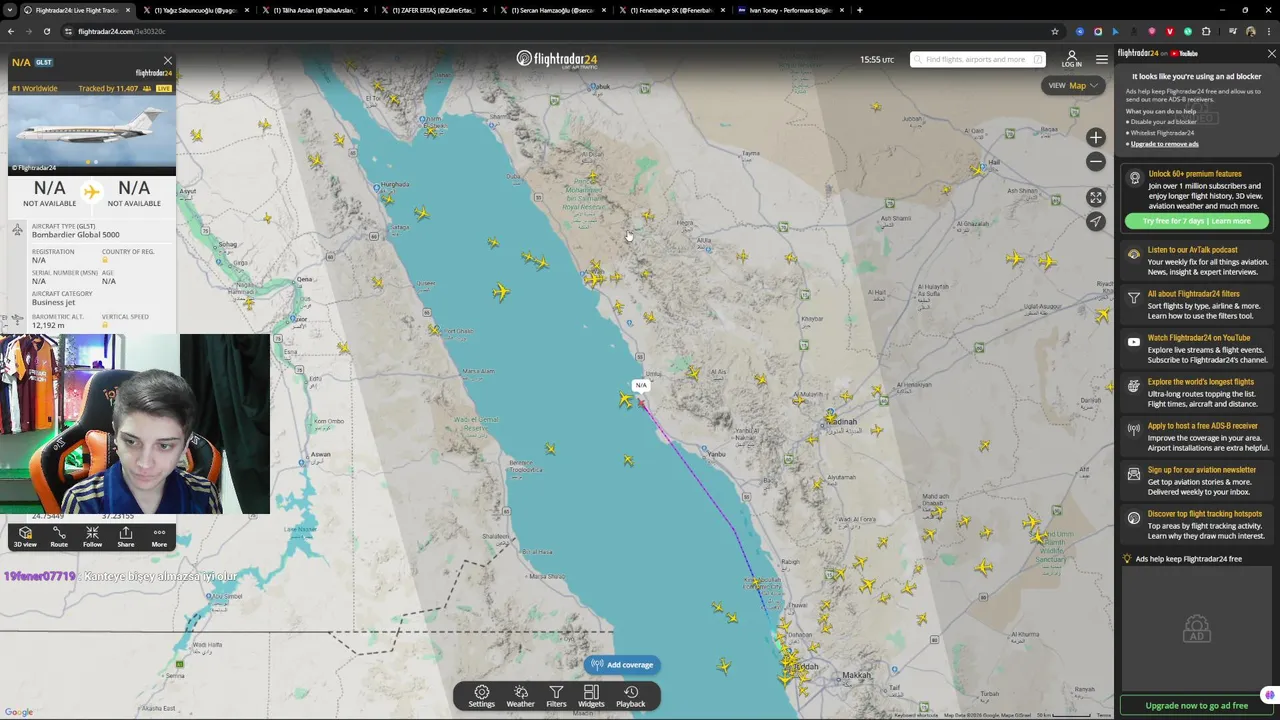Click the Flightradar24 logo
This screenshot has height=720, width=1280.
[x=557, y=60]
